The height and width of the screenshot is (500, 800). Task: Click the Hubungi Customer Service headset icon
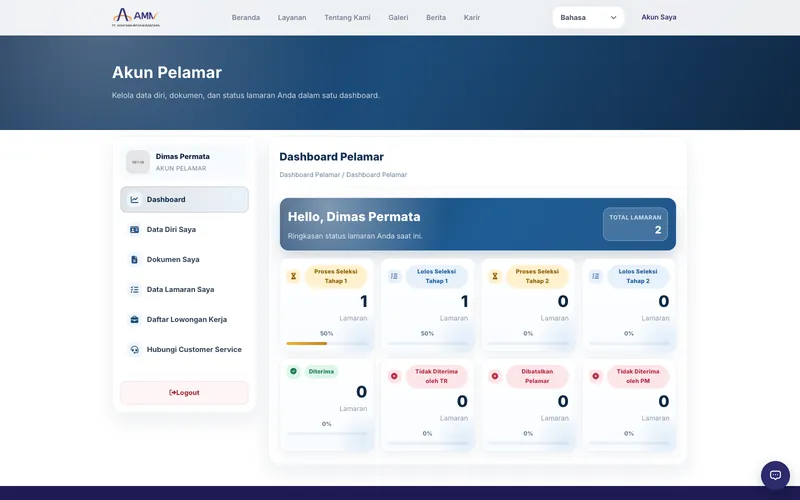click(134, 349)
